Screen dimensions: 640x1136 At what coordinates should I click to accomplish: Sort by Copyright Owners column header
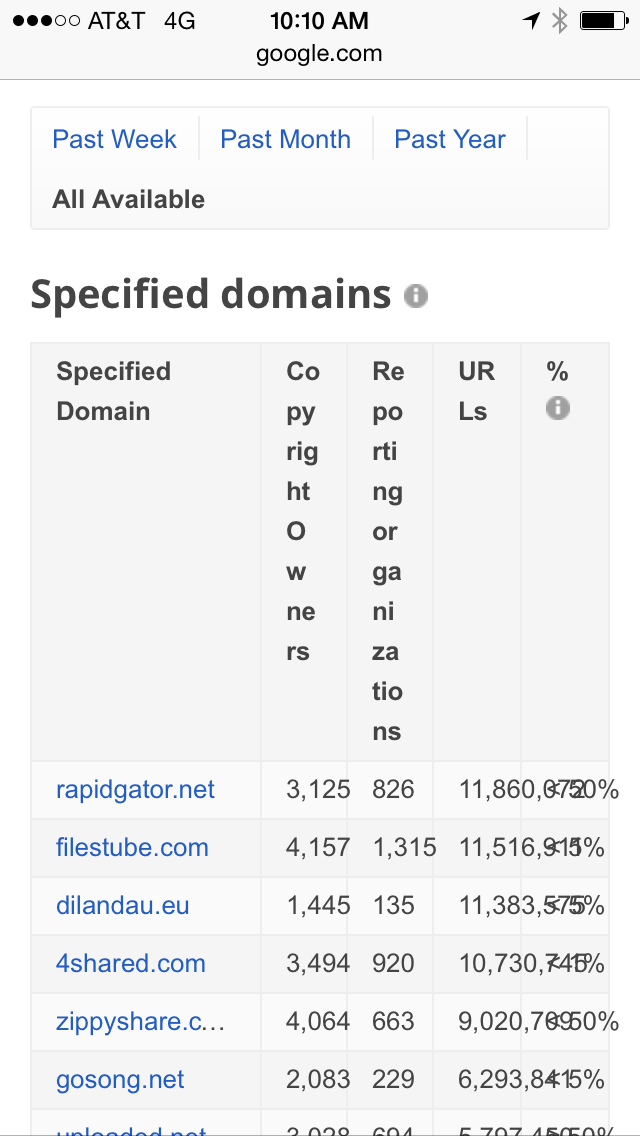click(302, 511)
